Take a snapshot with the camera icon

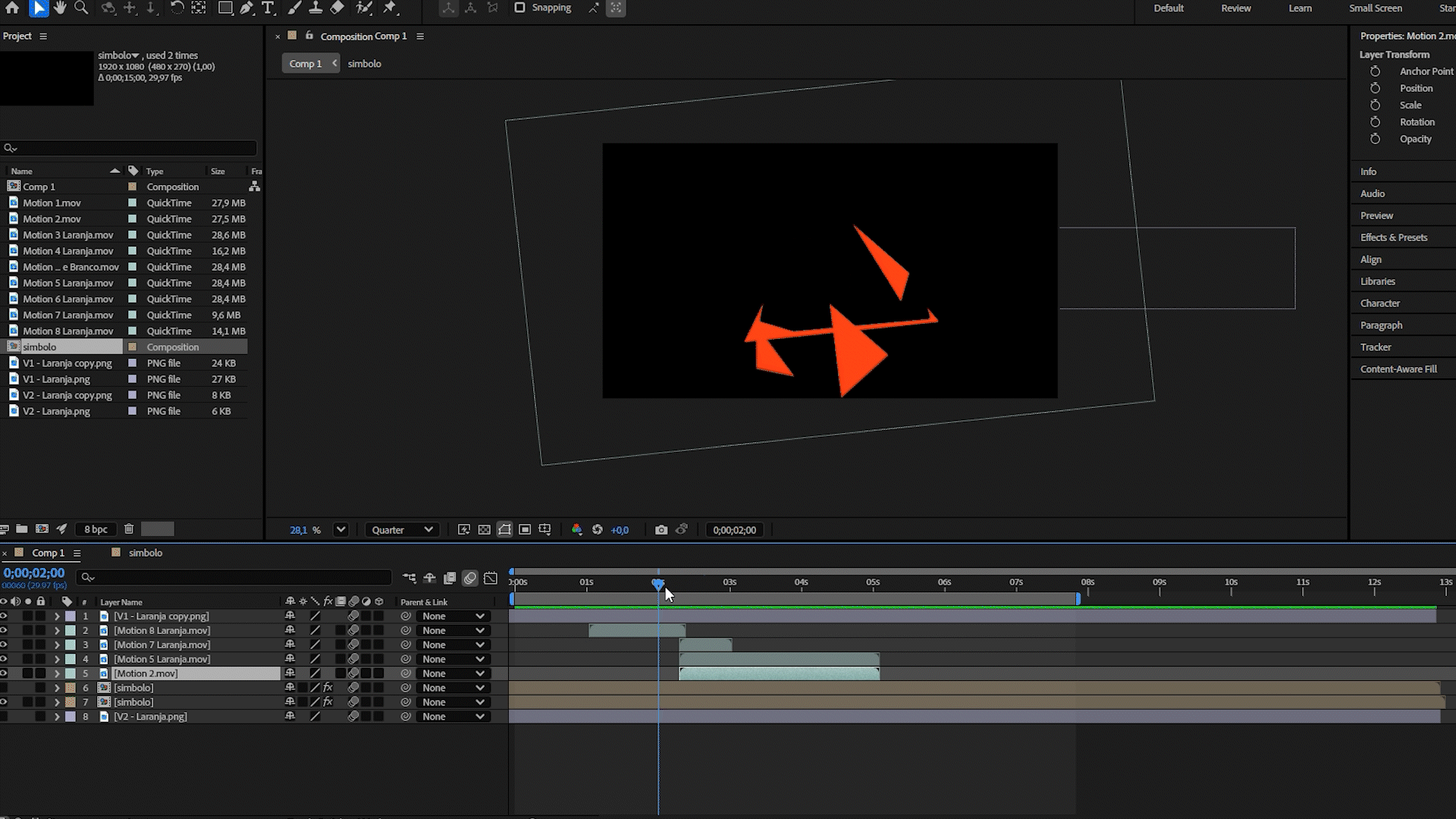click(661, 530)
